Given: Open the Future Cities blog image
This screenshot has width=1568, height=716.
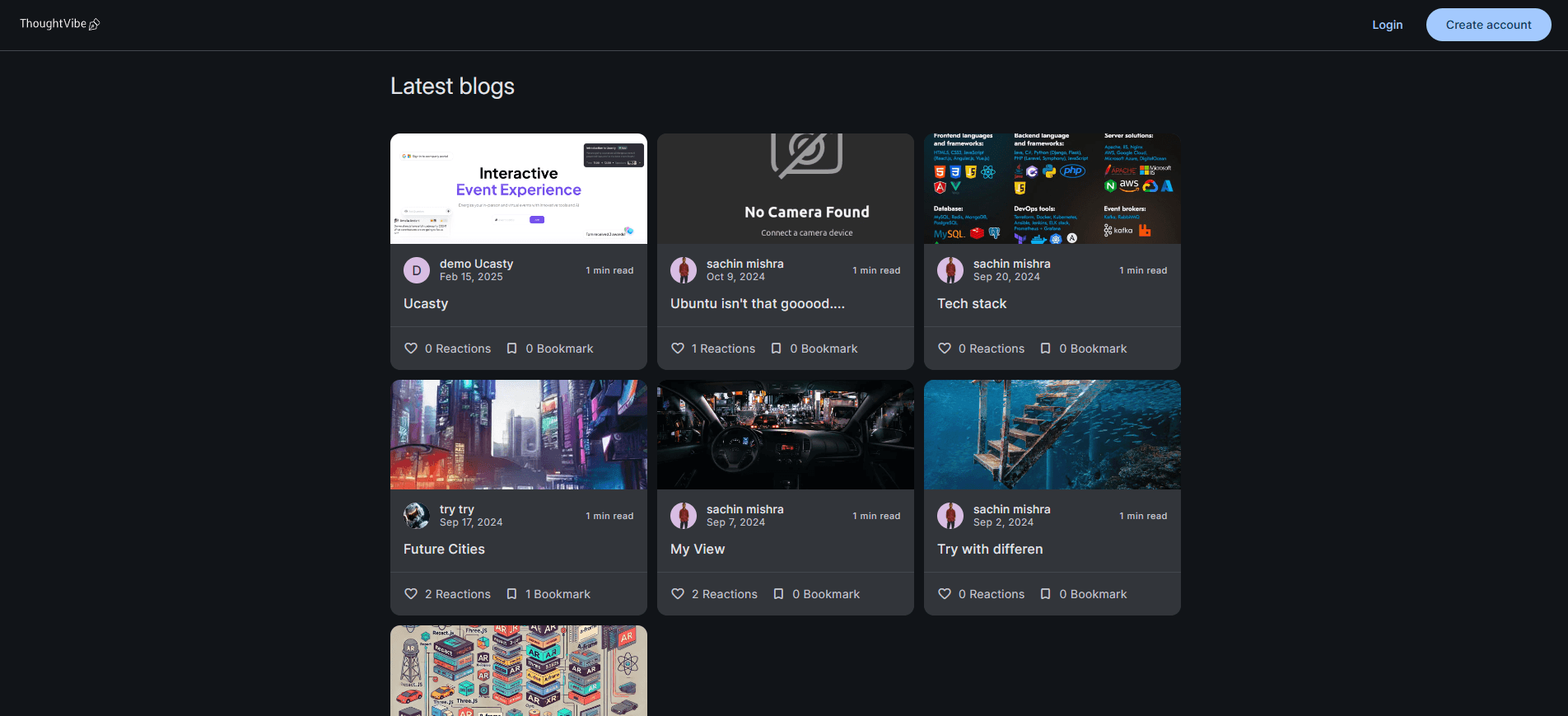Looking at the screenshot, I should coord(519,434).
